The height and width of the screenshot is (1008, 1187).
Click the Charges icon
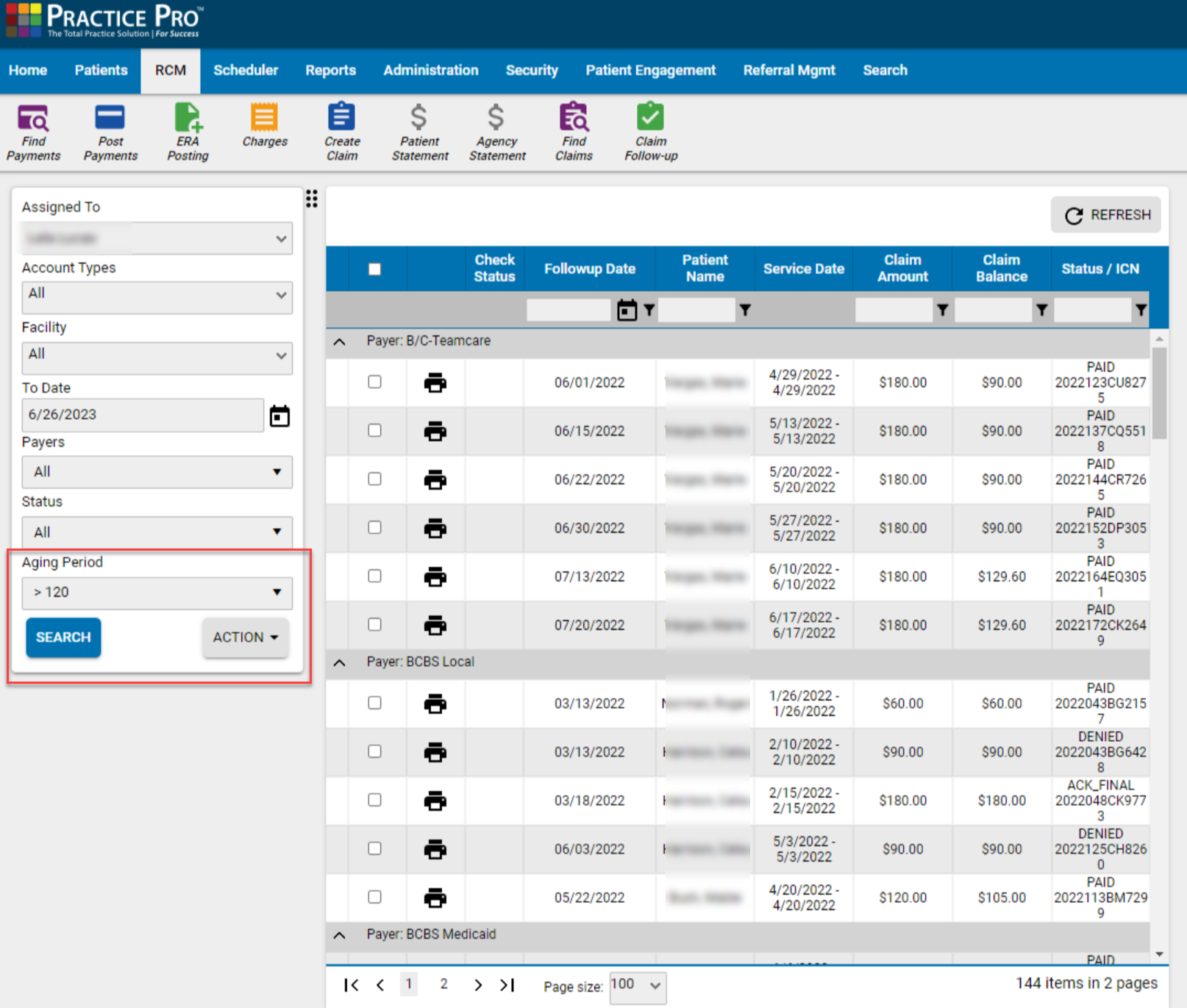point(263,131)
